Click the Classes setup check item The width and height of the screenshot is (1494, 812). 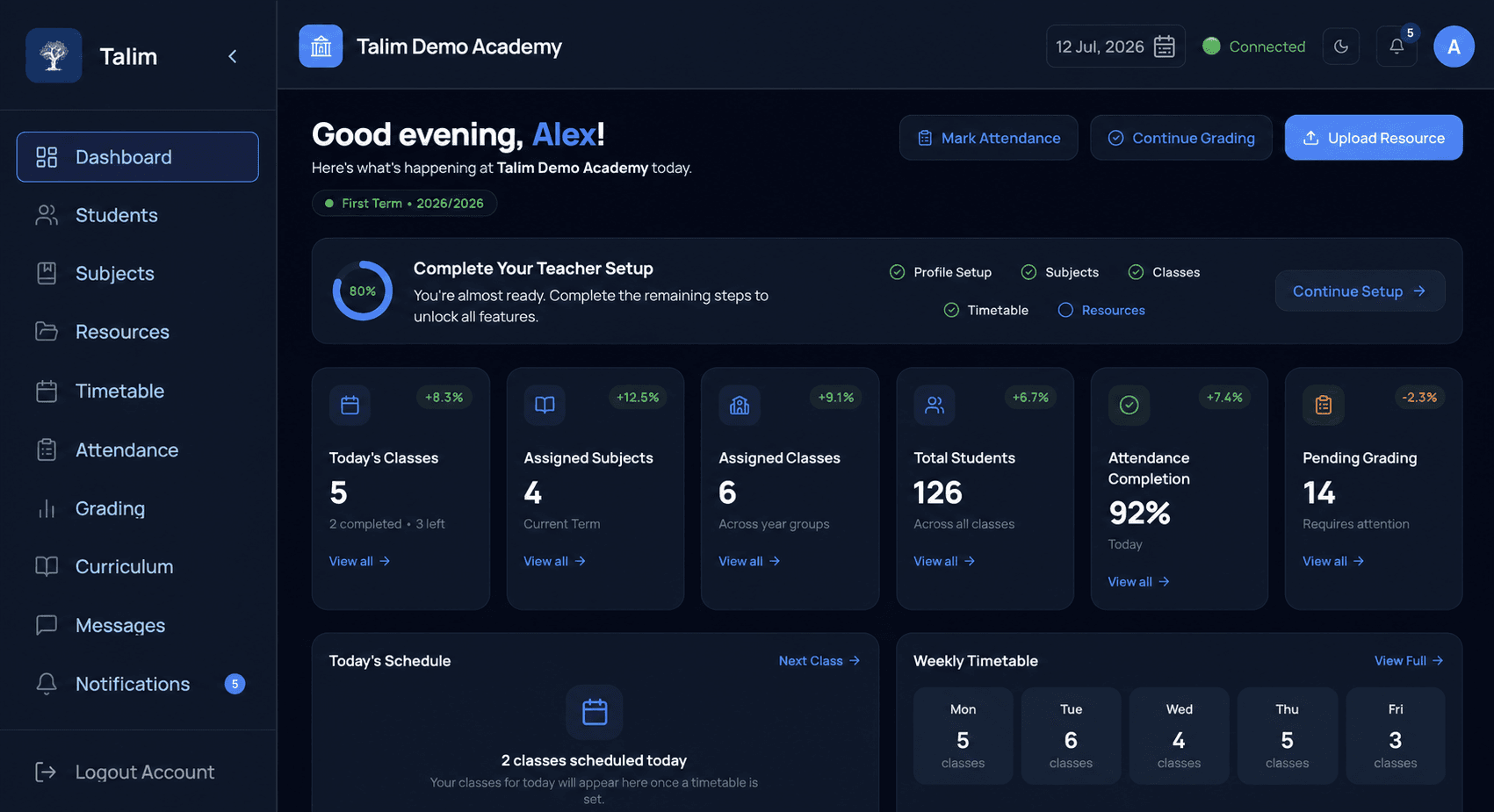click(1164, 272)
